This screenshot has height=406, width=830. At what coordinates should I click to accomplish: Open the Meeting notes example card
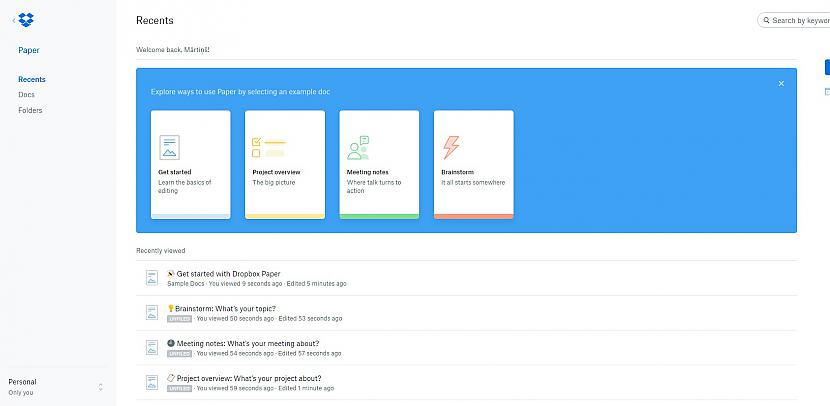tap(379, 165)
